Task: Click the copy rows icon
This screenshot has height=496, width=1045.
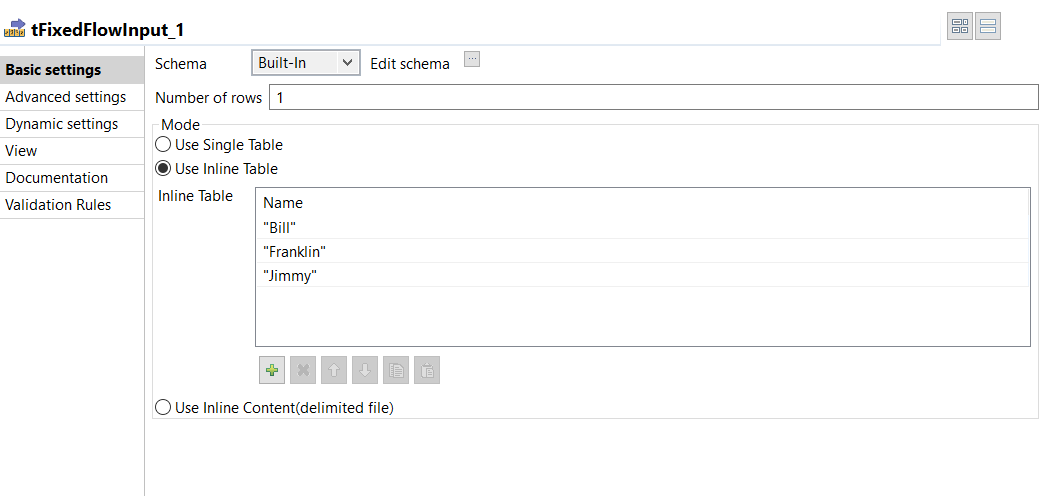Action: (396, 370)
